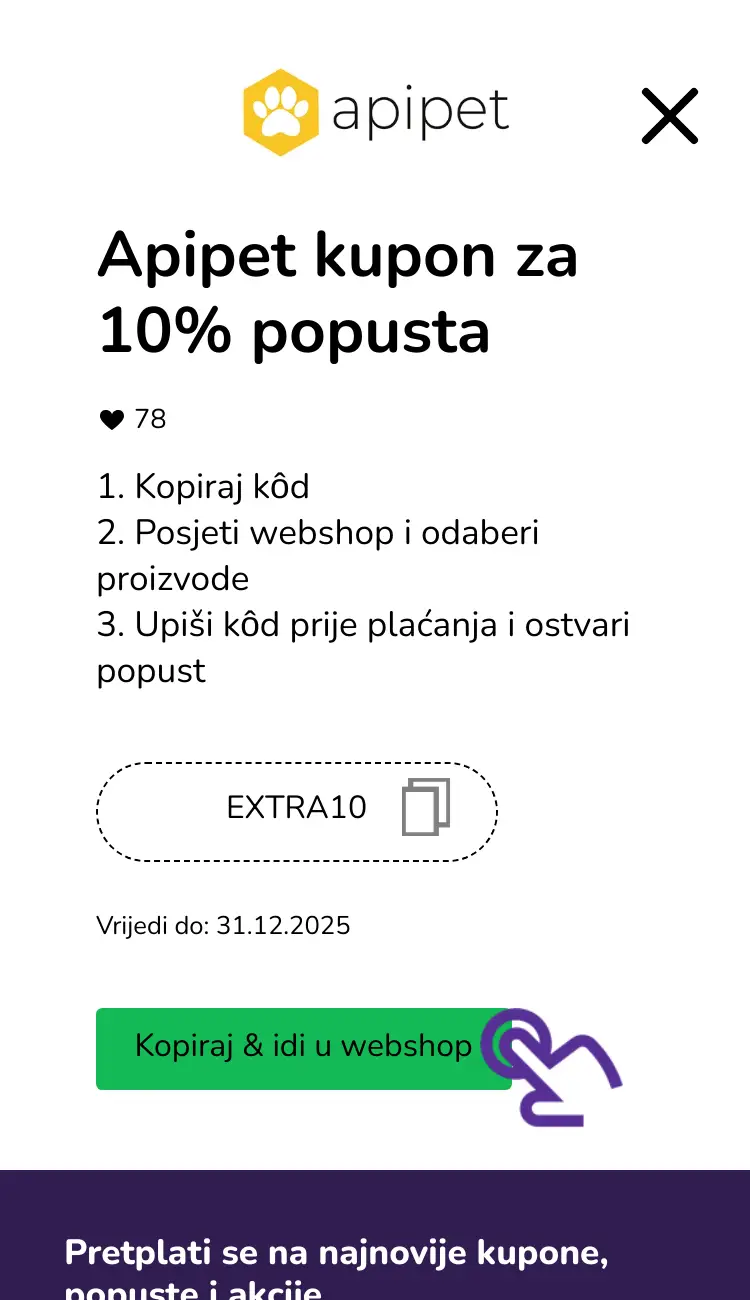Click the copy icon beside EXTRA10
Viewport: 750px width, 1300px height.
coord(426,808)
